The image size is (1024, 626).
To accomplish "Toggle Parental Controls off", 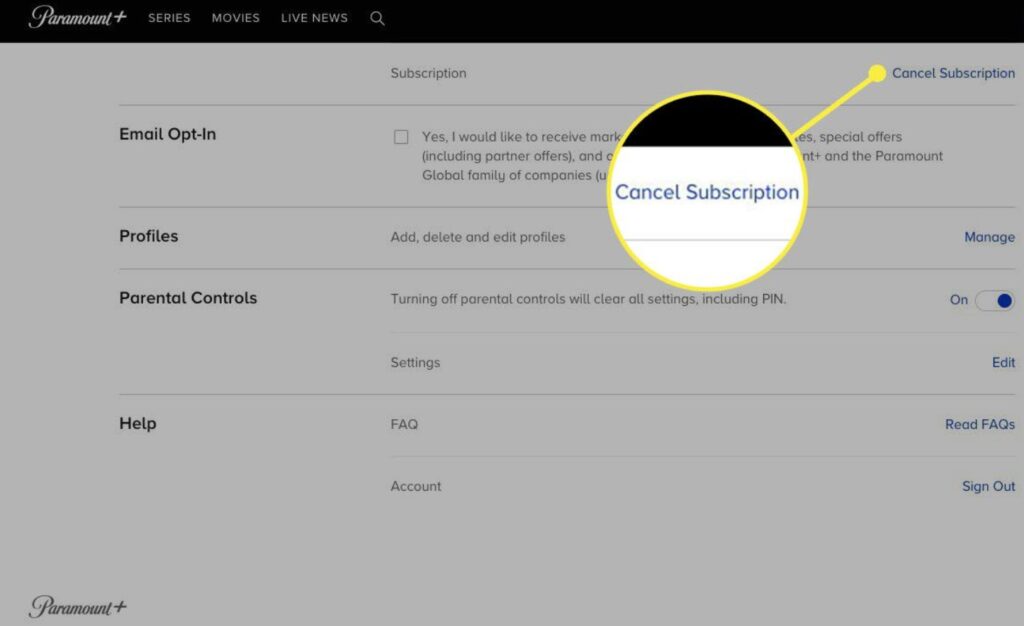I will point(994,300).
